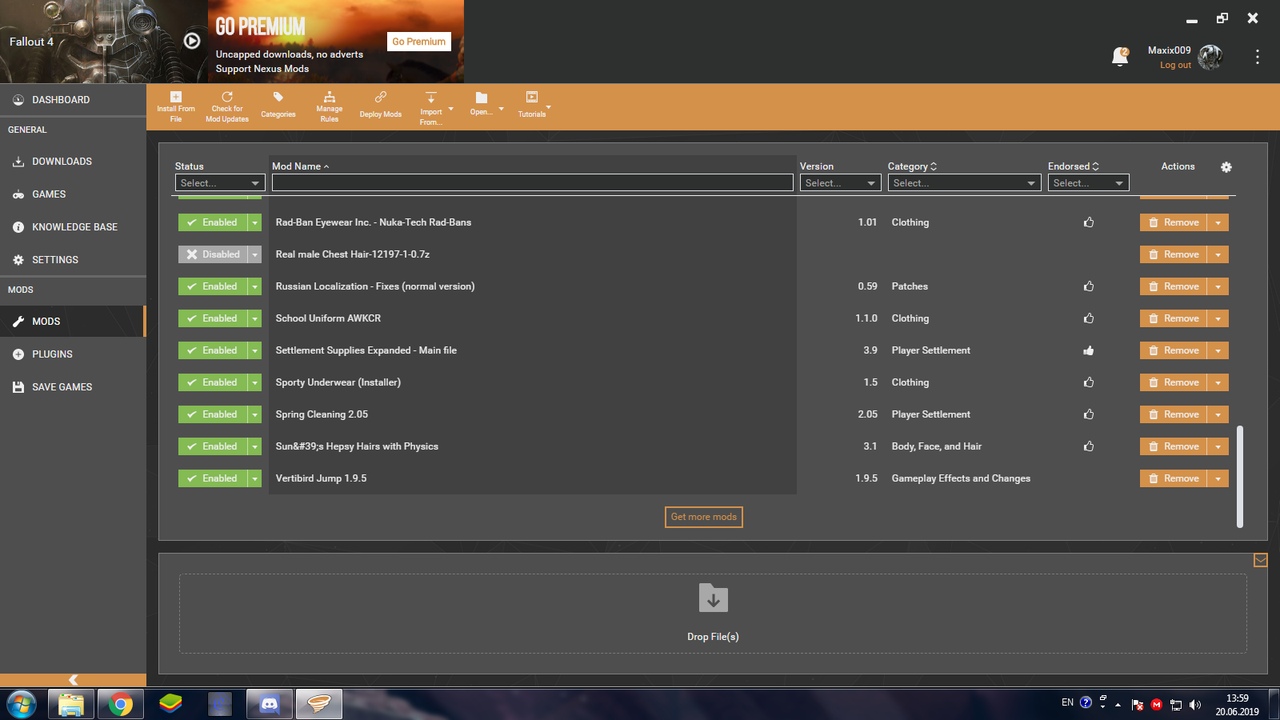Click the Go Premium button
Screen dimensions: 1280x720
pos(418,41)
